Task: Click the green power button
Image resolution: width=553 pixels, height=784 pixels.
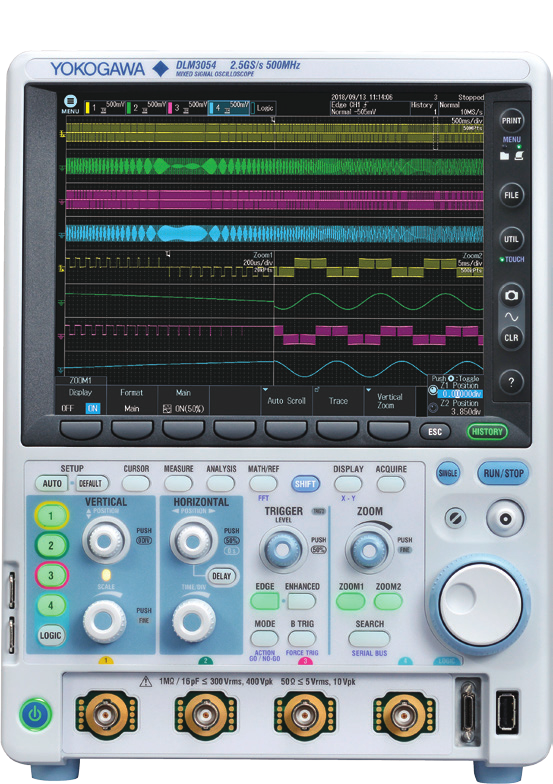Action: coord(35,714)
